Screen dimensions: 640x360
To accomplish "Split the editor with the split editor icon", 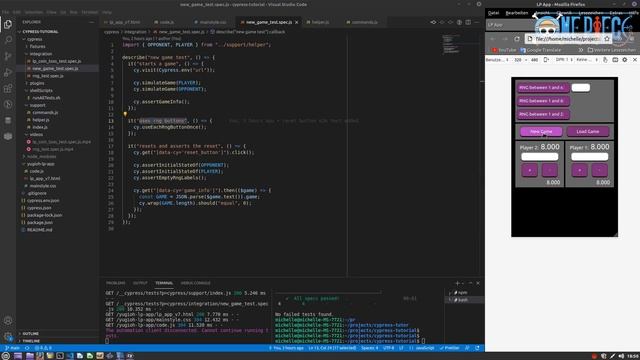I will point(468,22).
